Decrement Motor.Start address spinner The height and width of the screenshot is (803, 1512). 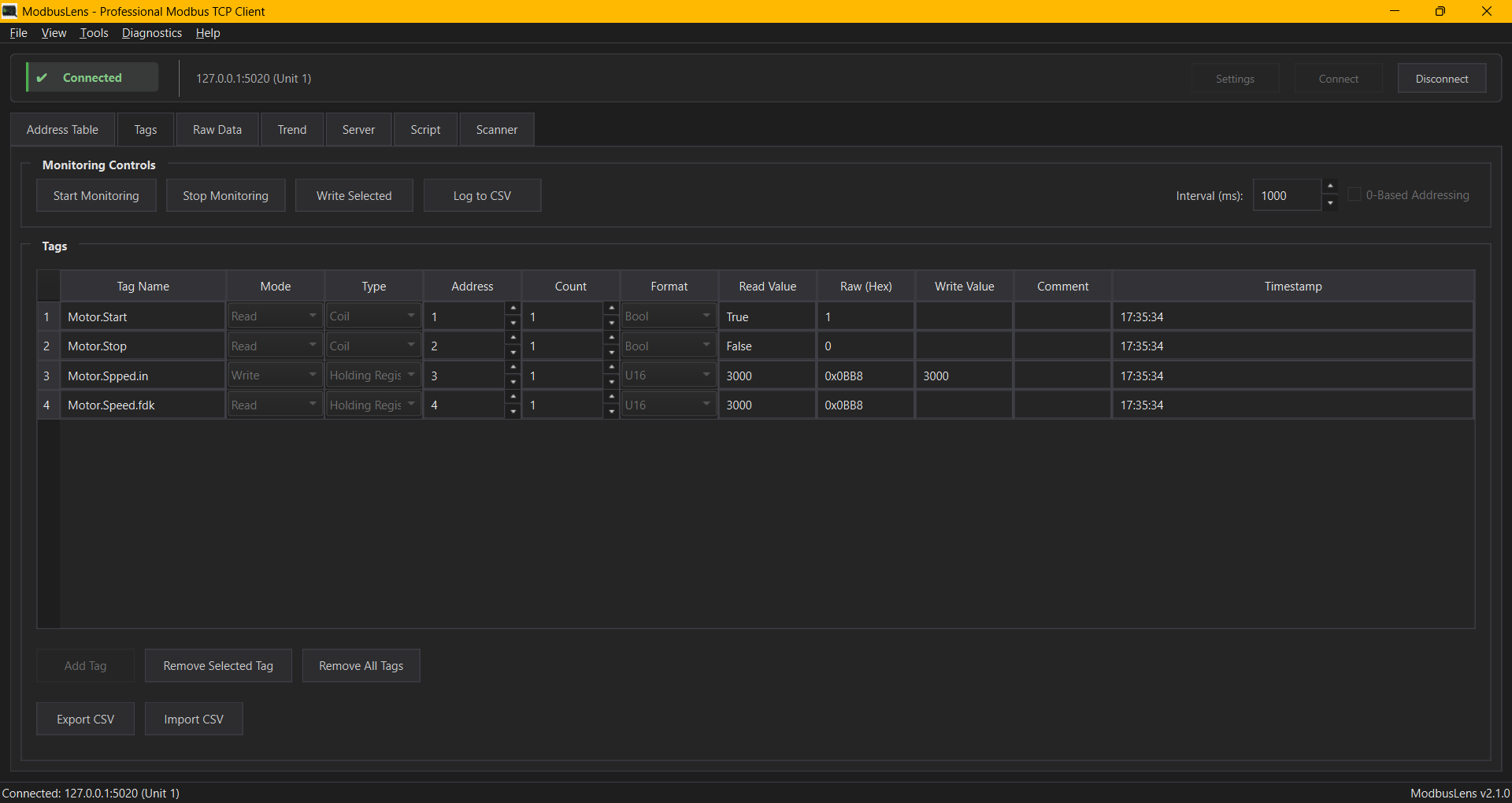click(513, 324)
